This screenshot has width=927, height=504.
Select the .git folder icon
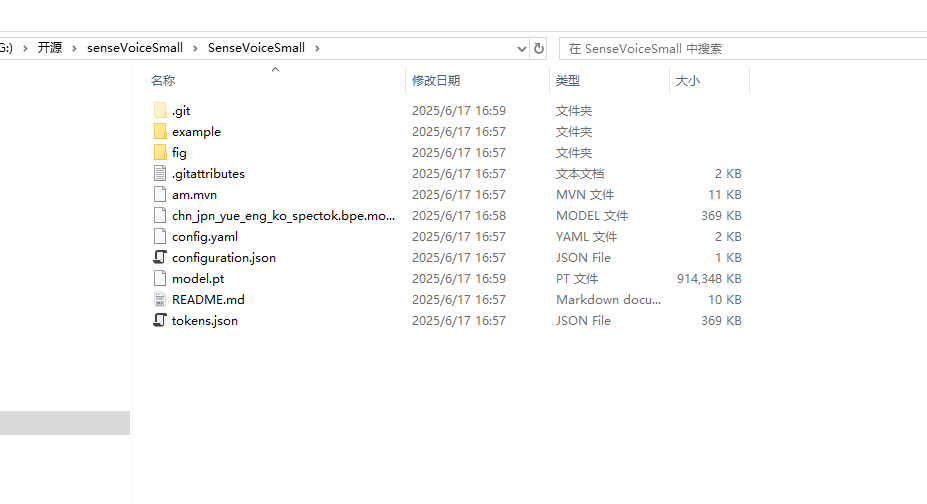160,110
